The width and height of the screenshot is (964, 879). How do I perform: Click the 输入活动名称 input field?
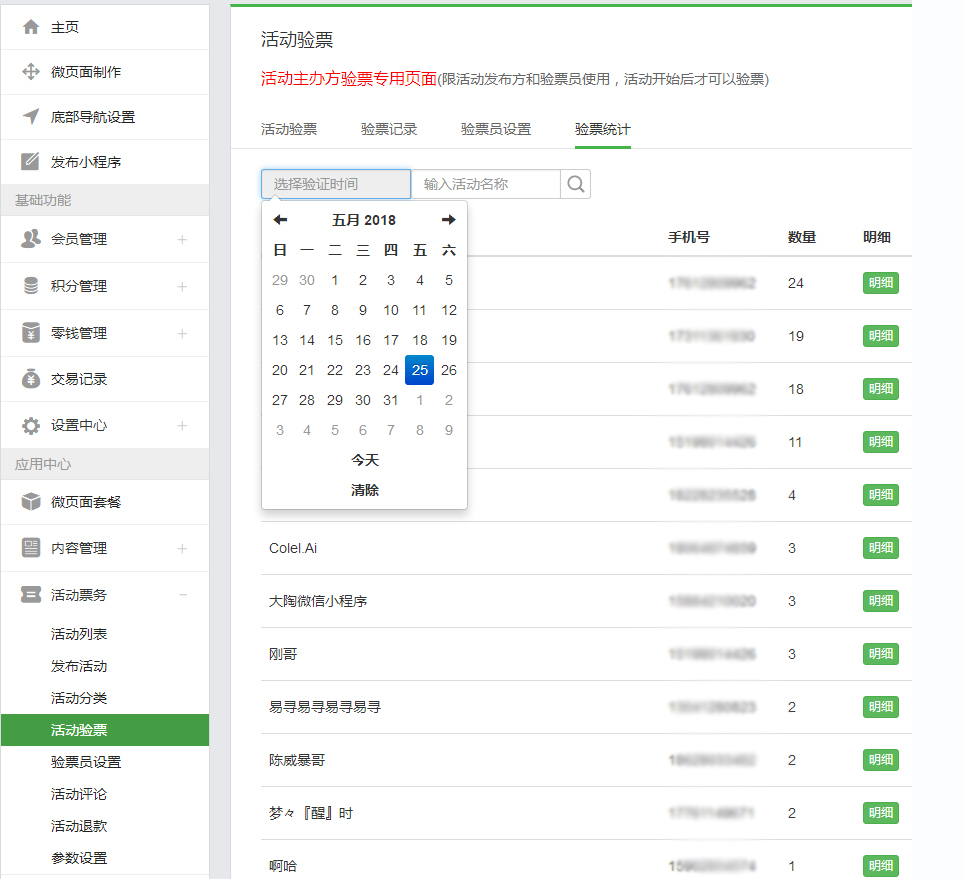click(x=485, y=184)
